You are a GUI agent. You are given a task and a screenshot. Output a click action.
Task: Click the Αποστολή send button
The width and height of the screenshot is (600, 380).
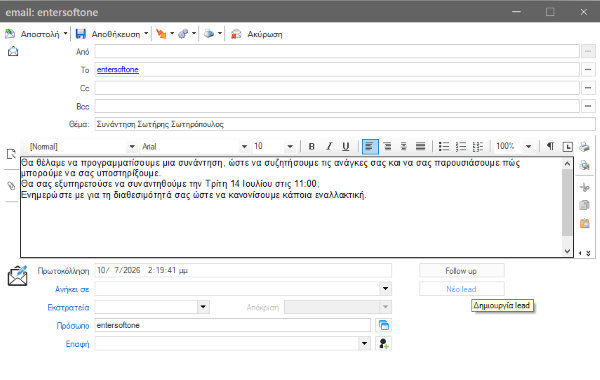[x=32, y=34]
